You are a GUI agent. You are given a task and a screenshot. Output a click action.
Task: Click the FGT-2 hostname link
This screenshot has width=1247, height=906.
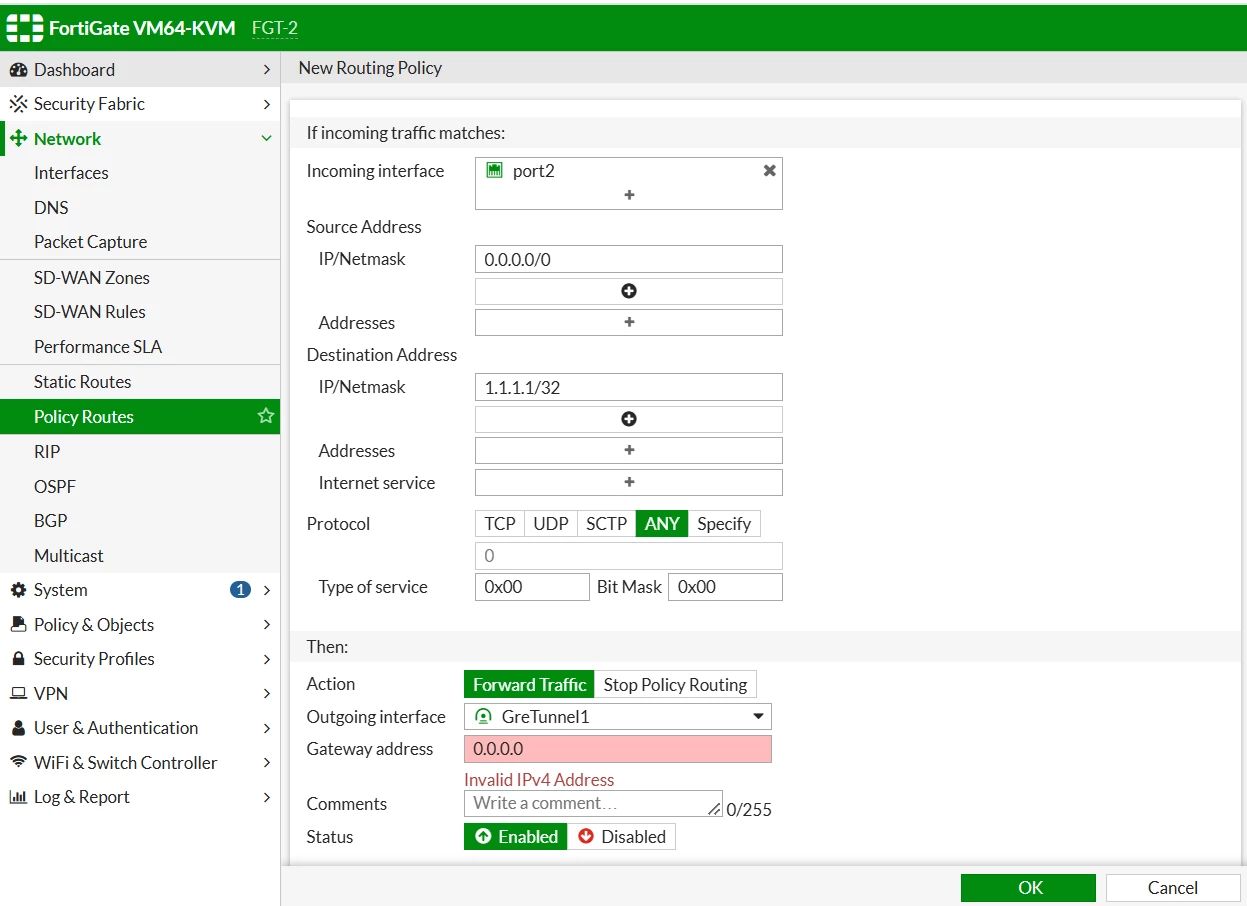(x=275, y=28)
